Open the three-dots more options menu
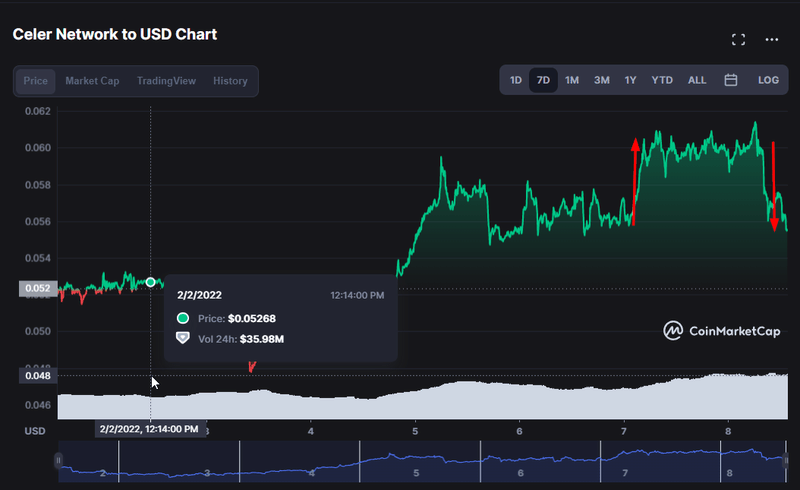This screenshot has width=800, height=490. coord(772,40)
